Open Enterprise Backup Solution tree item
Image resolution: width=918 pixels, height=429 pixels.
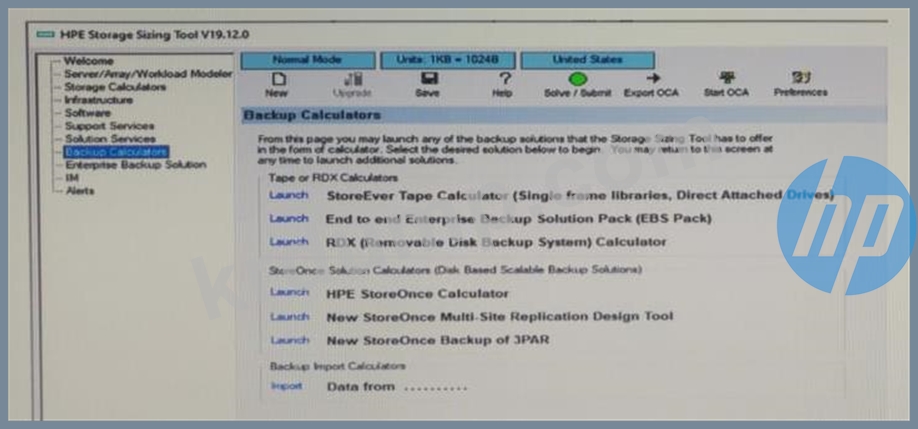click(135, 165)
